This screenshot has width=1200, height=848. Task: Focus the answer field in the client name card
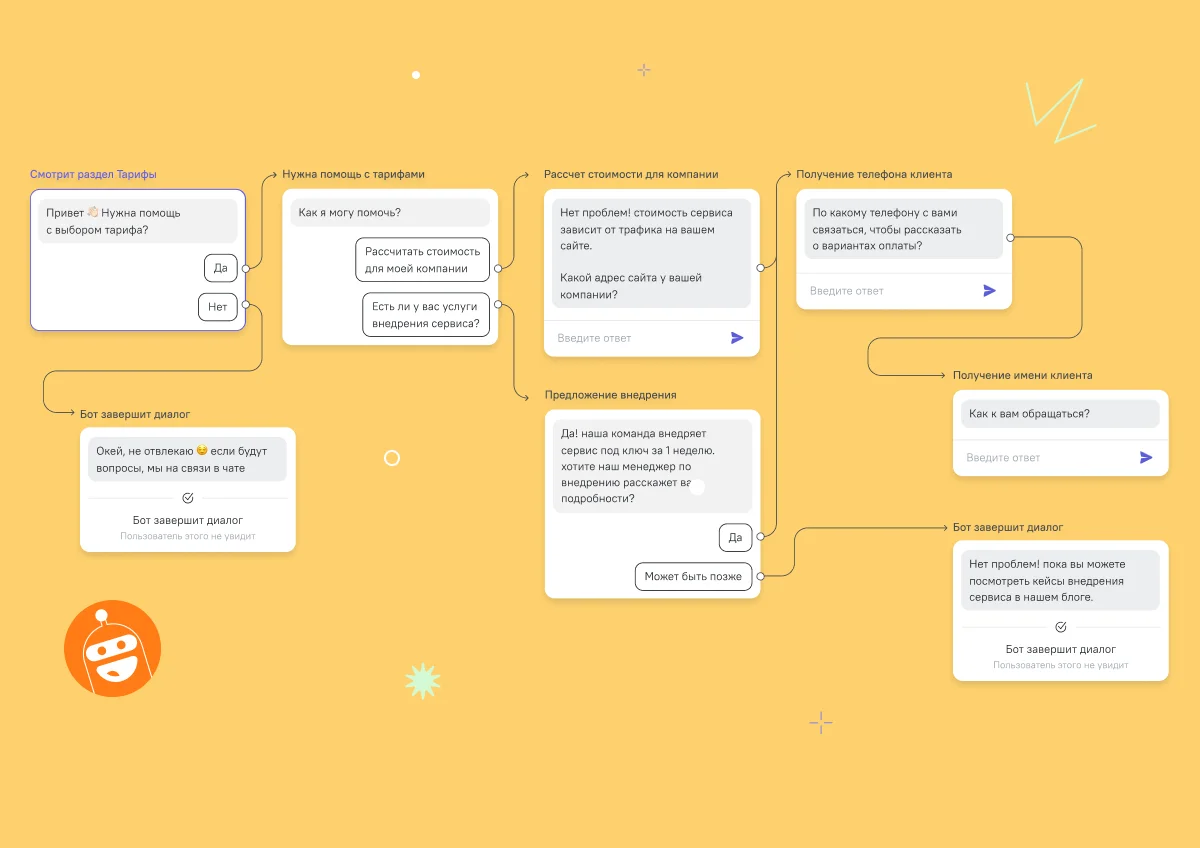tap(1061, 458)
